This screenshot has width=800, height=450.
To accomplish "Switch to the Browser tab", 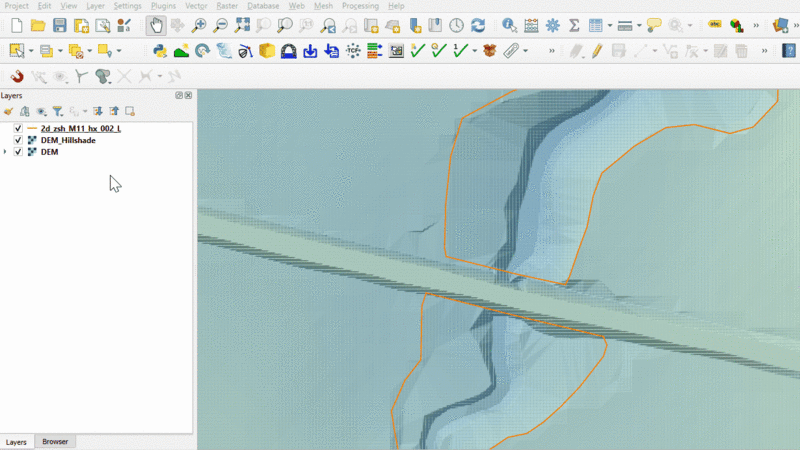I will click(55, 441).
